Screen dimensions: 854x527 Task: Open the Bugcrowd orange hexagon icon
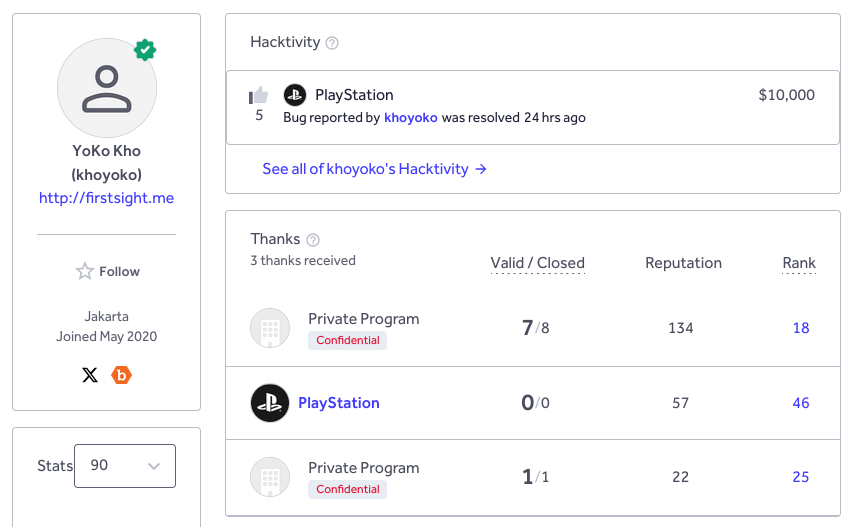pos(121,375)
